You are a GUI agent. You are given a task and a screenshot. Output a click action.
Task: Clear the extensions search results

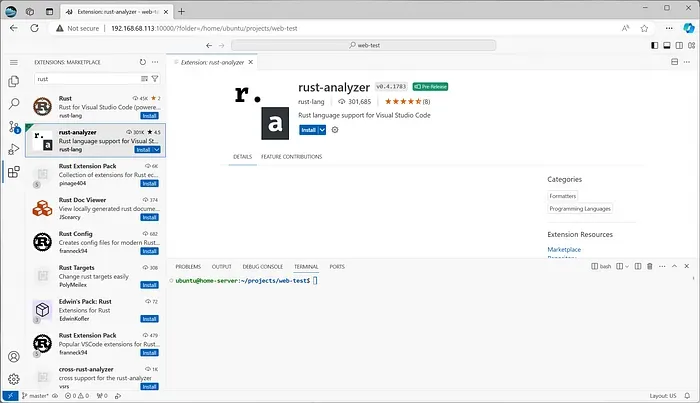coord(144,79)
